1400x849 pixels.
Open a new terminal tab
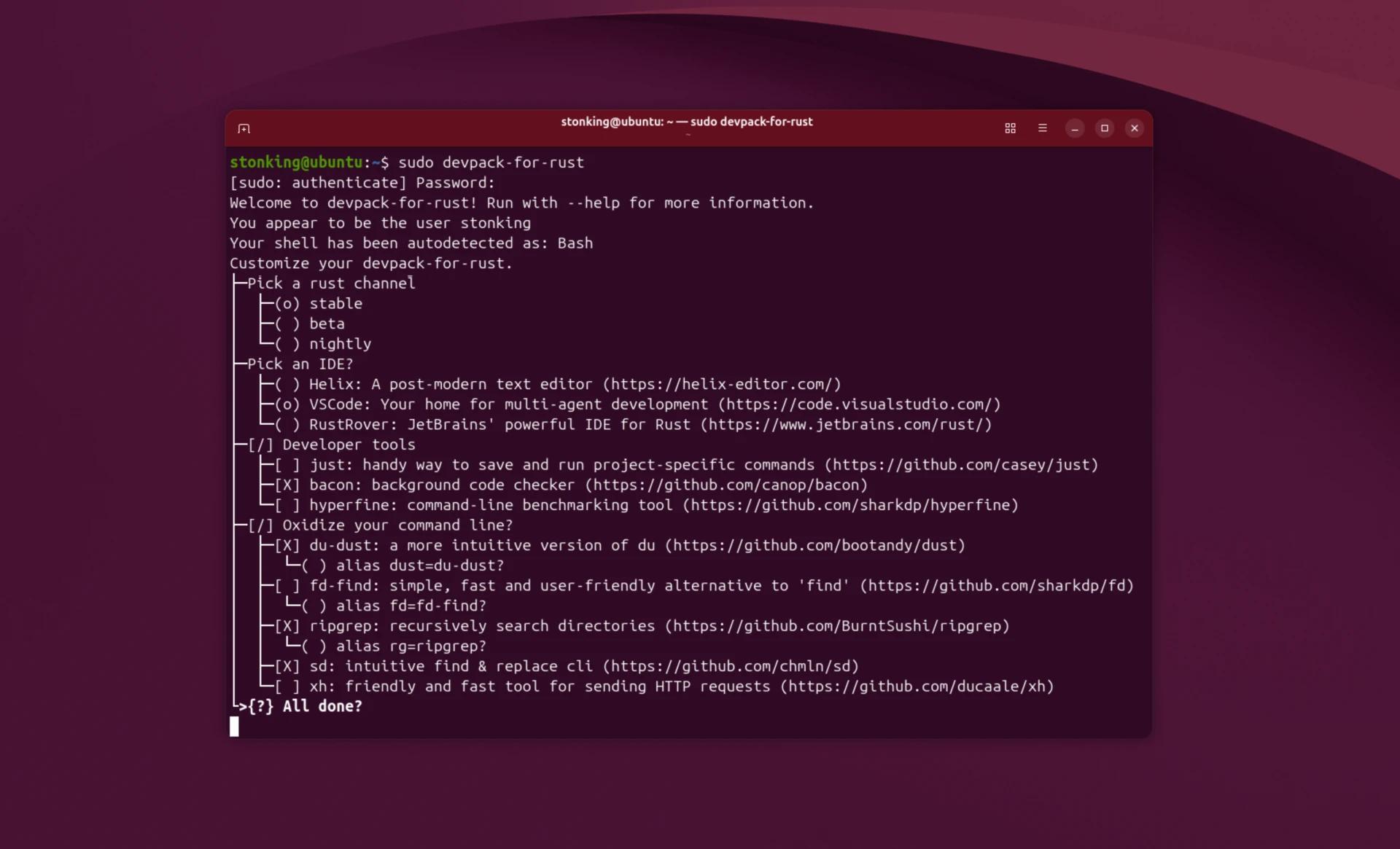tap(244, 129)
